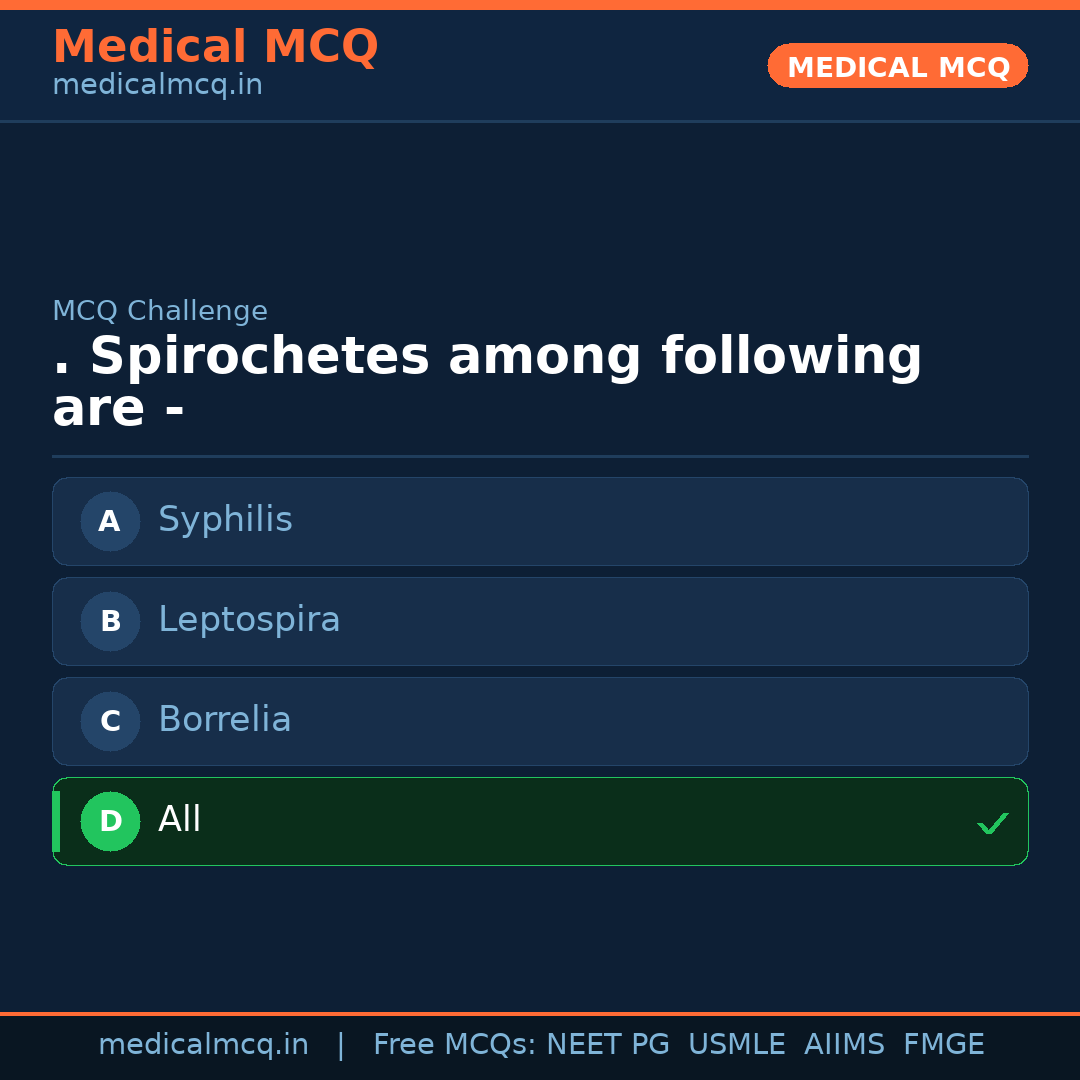
Task: Open the medicalmcq.in footer link
Action: point(203,1044)
